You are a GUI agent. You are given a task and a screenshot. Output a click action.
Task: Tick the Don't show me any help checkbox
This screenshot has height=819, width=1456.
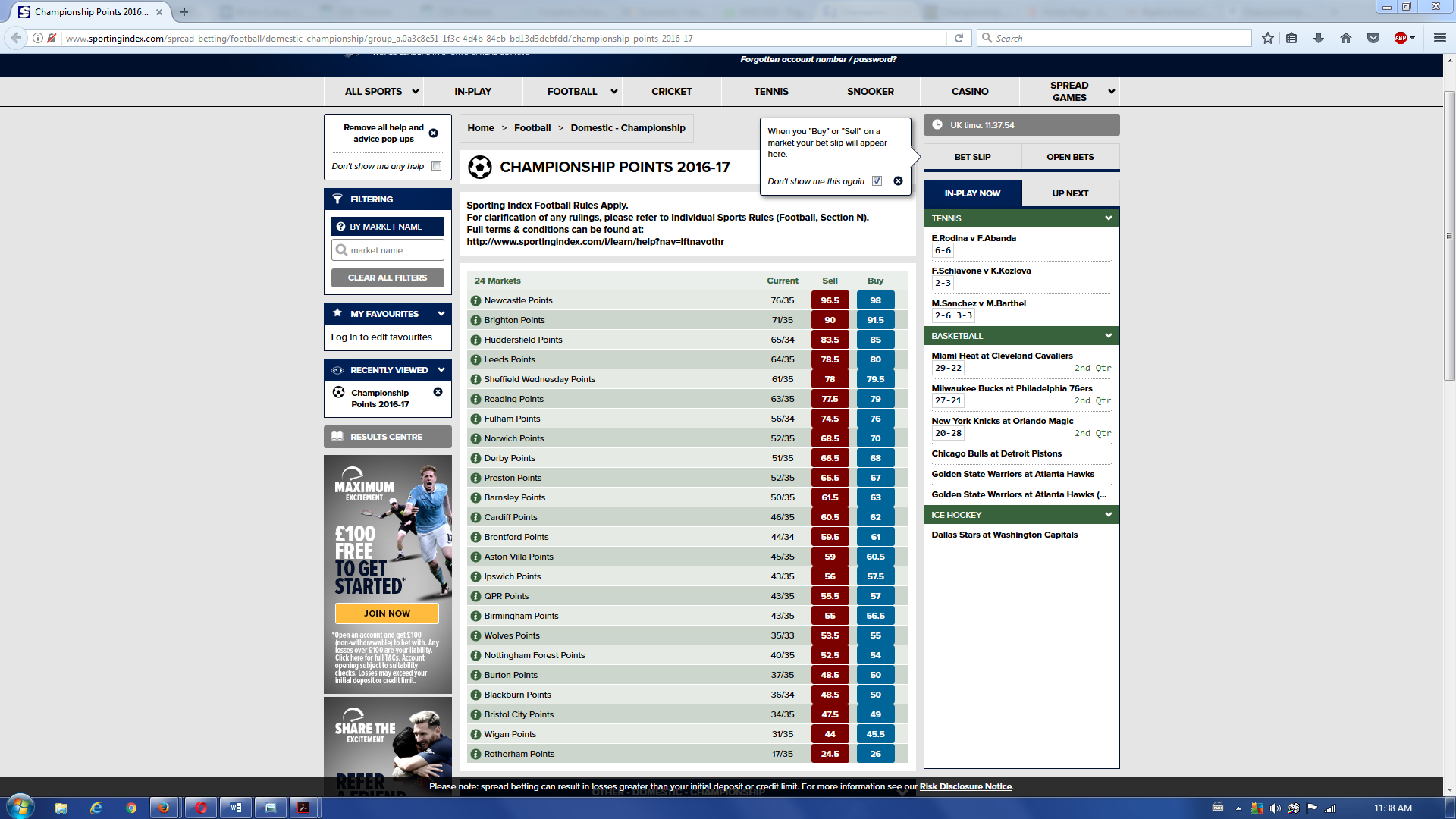436,165
